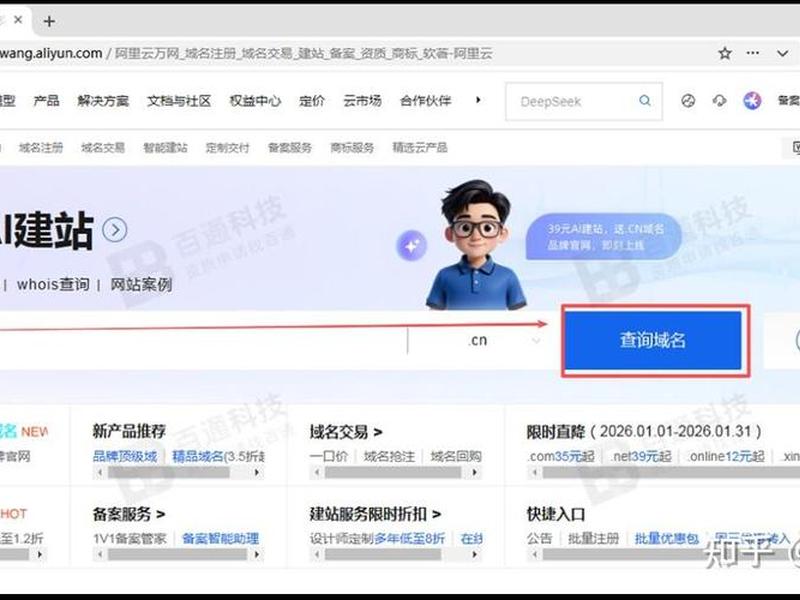Viewport: 800px width, 600px height.
Task: Open the browser three-dot more menu
Action: (x=753, y=53)
